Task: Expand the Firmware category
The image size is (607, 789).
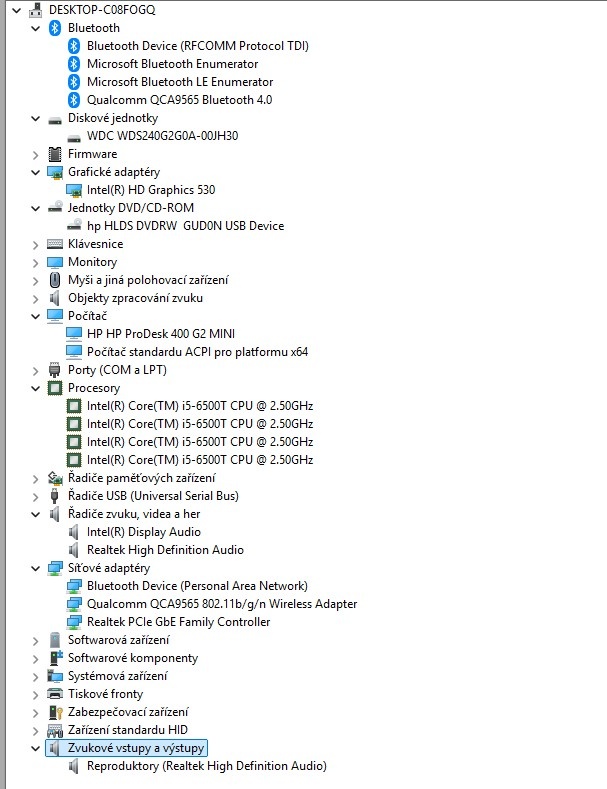Action: (35, 154)
